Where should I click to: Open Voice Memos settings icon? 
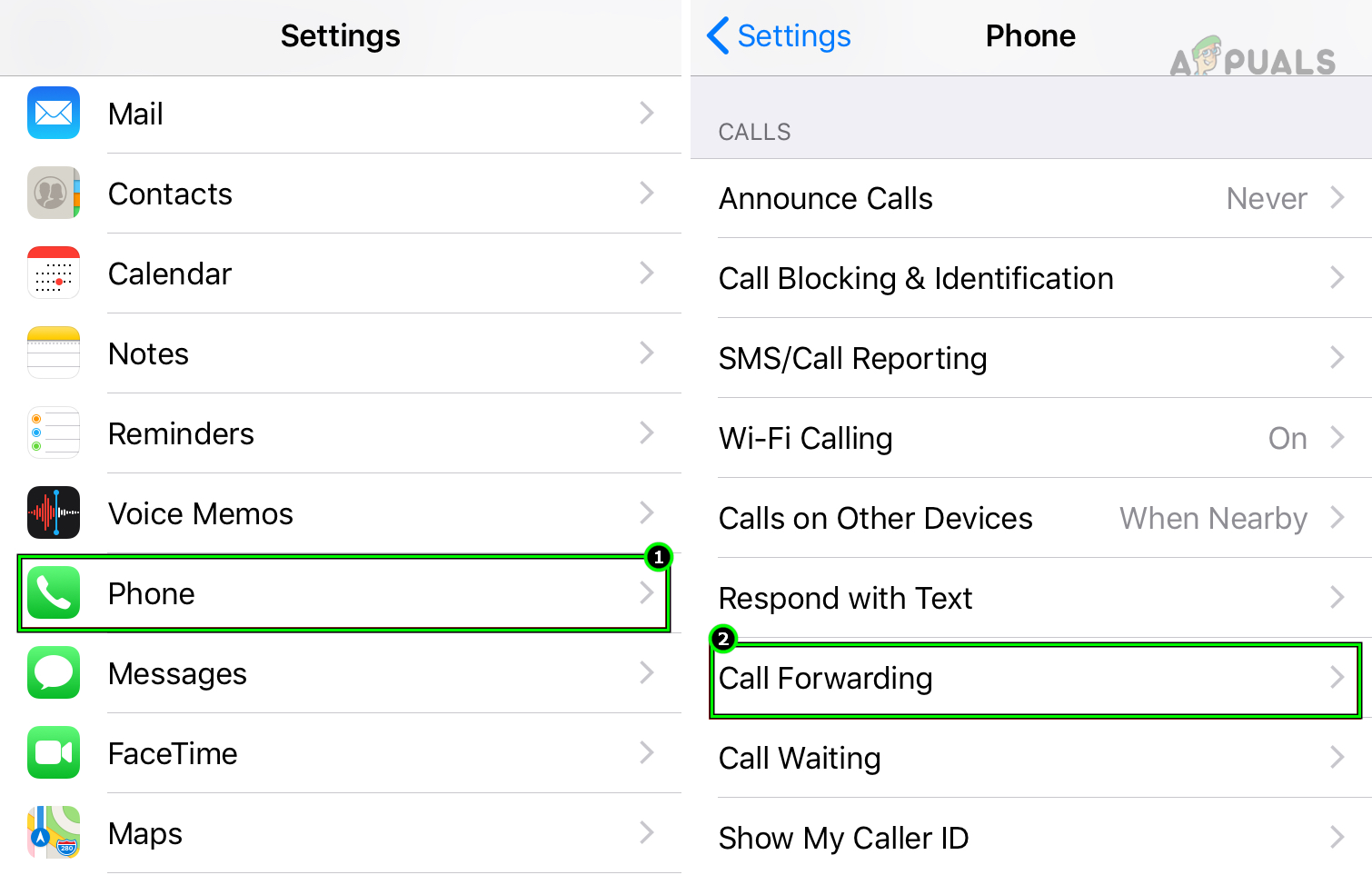coord(54,513)
